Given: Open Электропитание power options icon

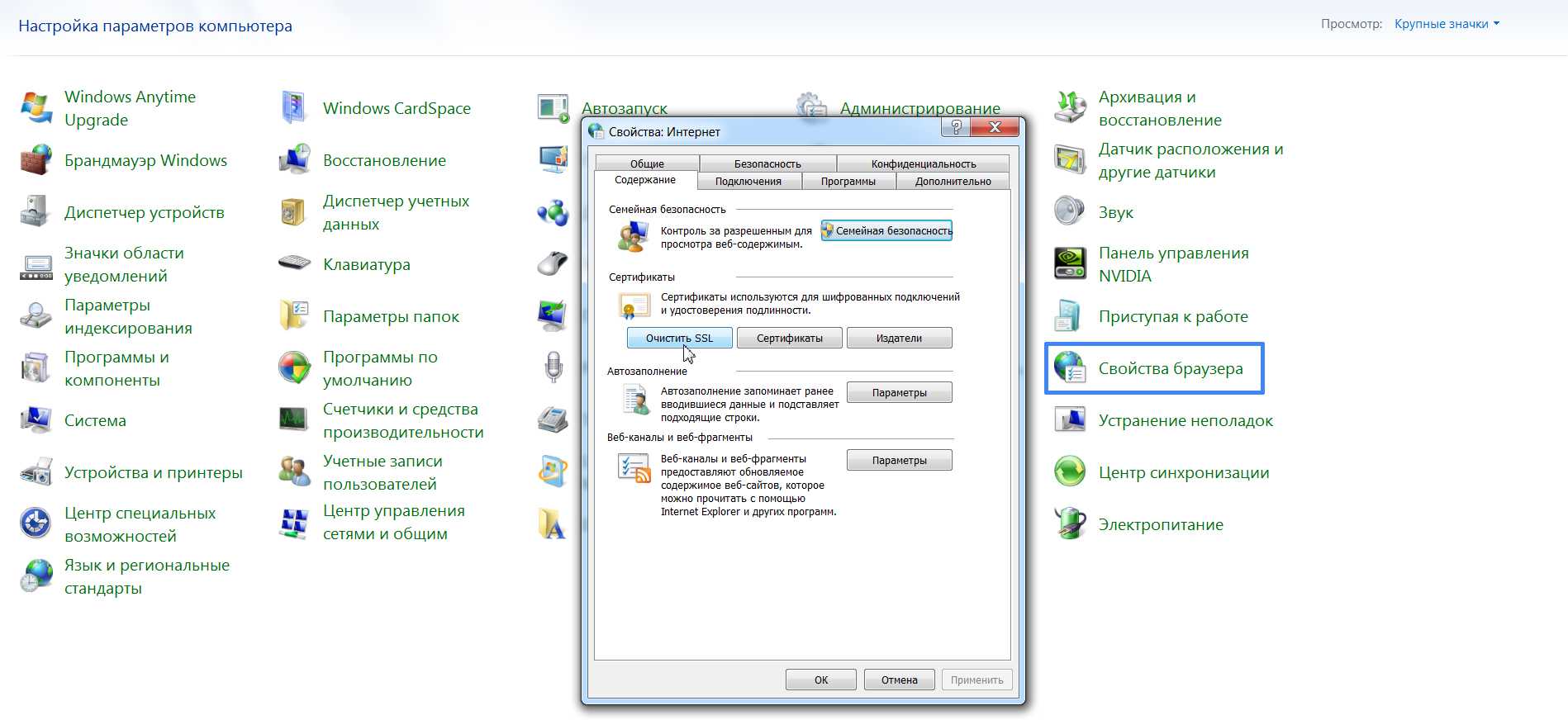Looking at the screenshot, I should pos(1070,524).
